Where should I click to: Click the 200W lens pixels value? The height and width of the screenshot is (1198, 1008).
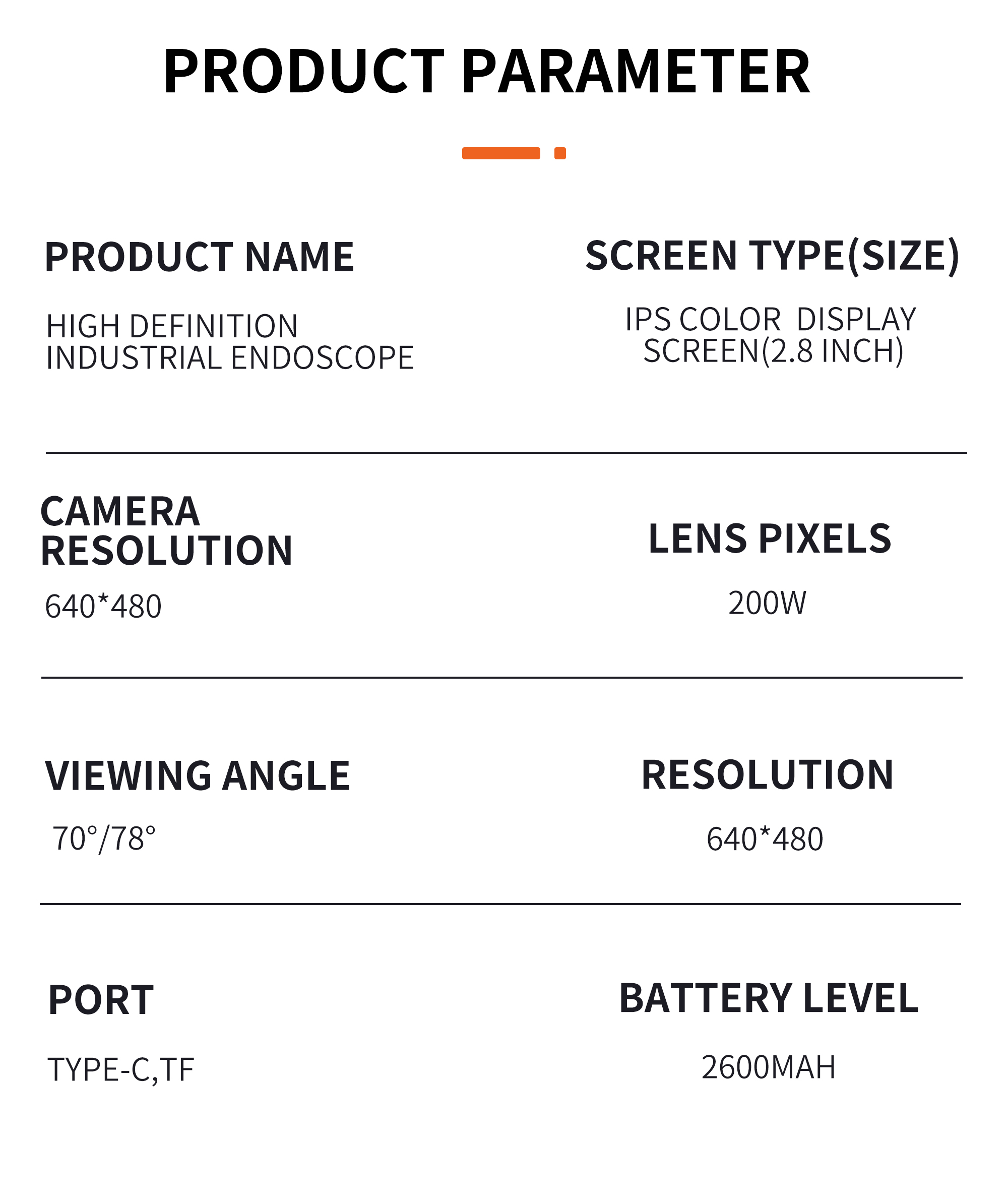[x=767, y=603]
